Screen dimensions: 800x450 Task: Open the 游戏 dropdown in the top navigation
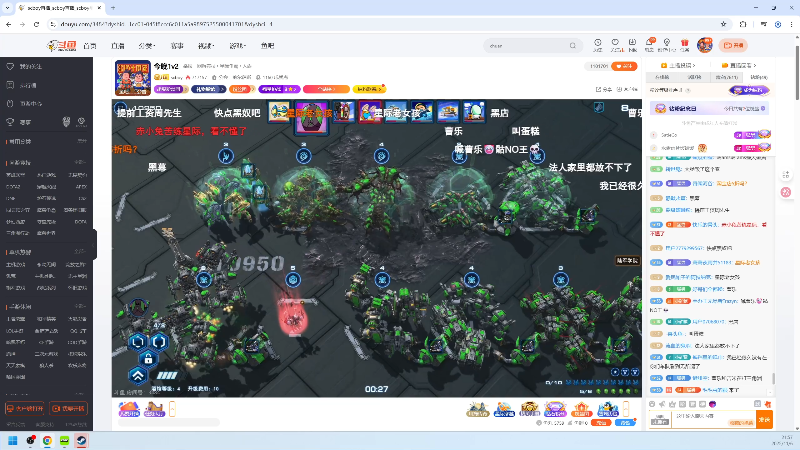pyautogui.click(x=237, y=46)
